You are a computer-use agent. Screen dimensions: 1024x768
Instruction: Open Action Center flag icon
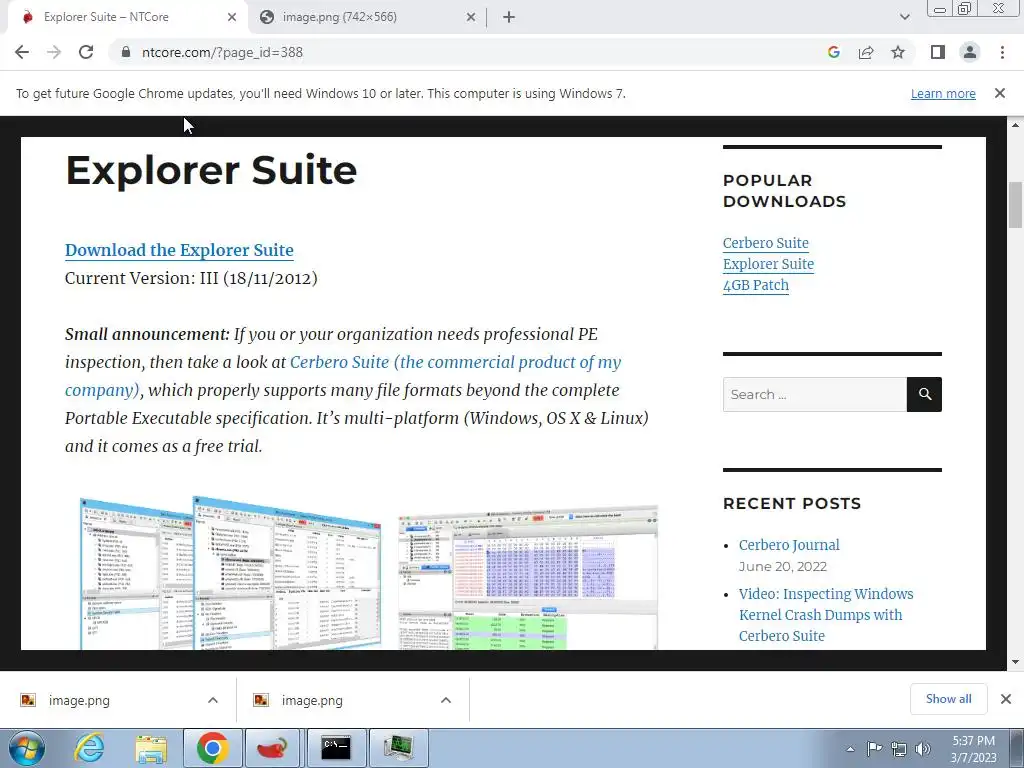coord(874,748)
